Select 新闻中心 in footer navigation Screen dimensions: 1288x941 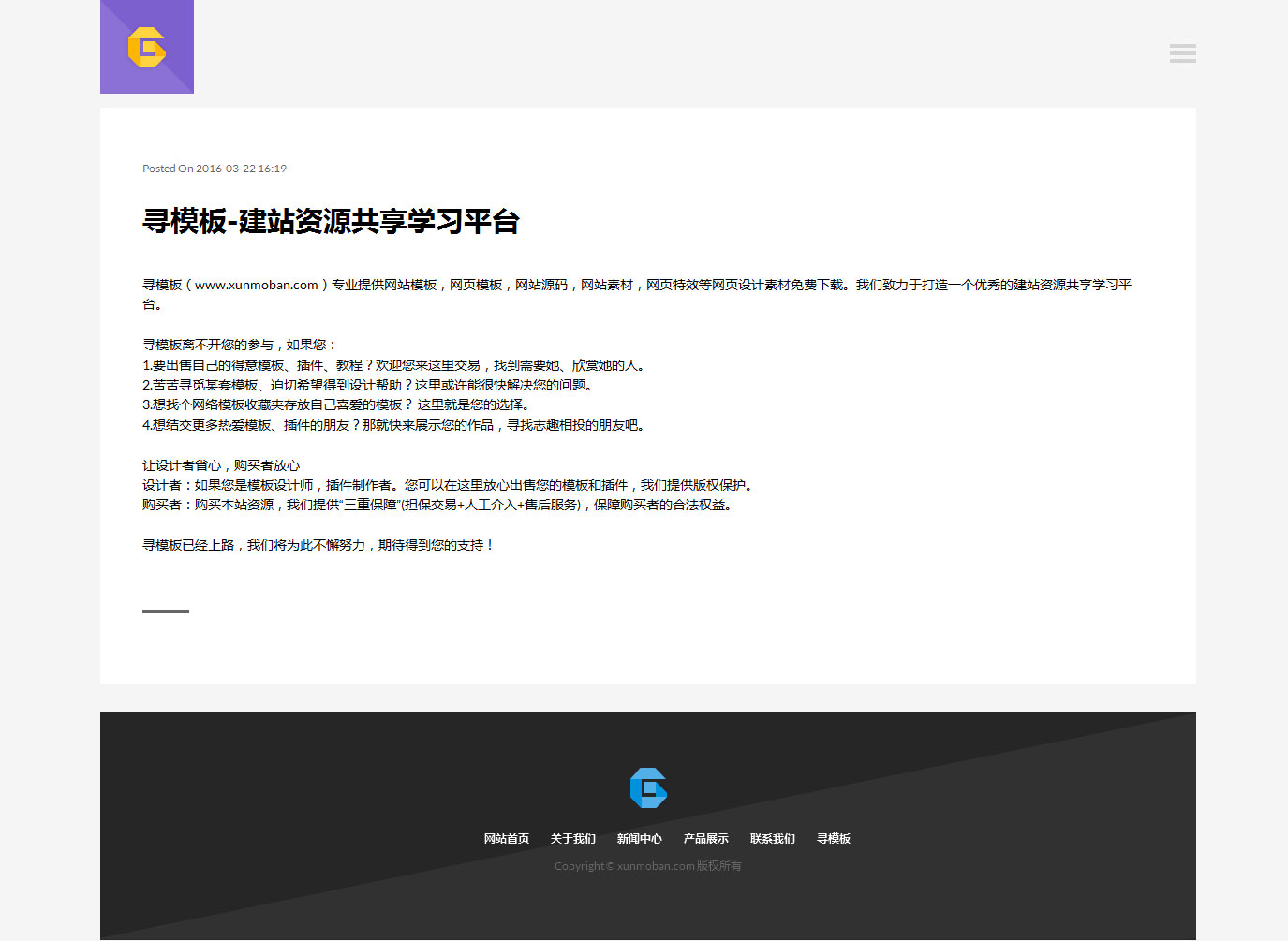[639, 839]
